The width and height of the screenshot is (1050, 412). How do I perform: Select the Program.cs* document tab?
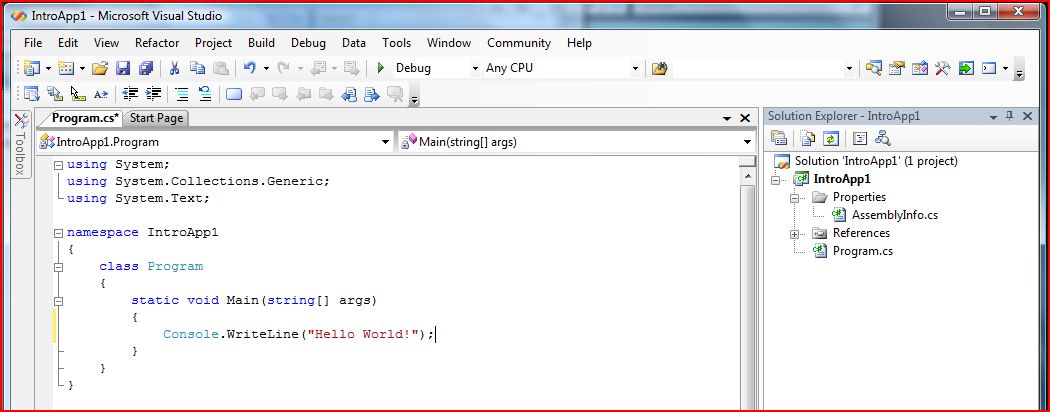(82, 118)
